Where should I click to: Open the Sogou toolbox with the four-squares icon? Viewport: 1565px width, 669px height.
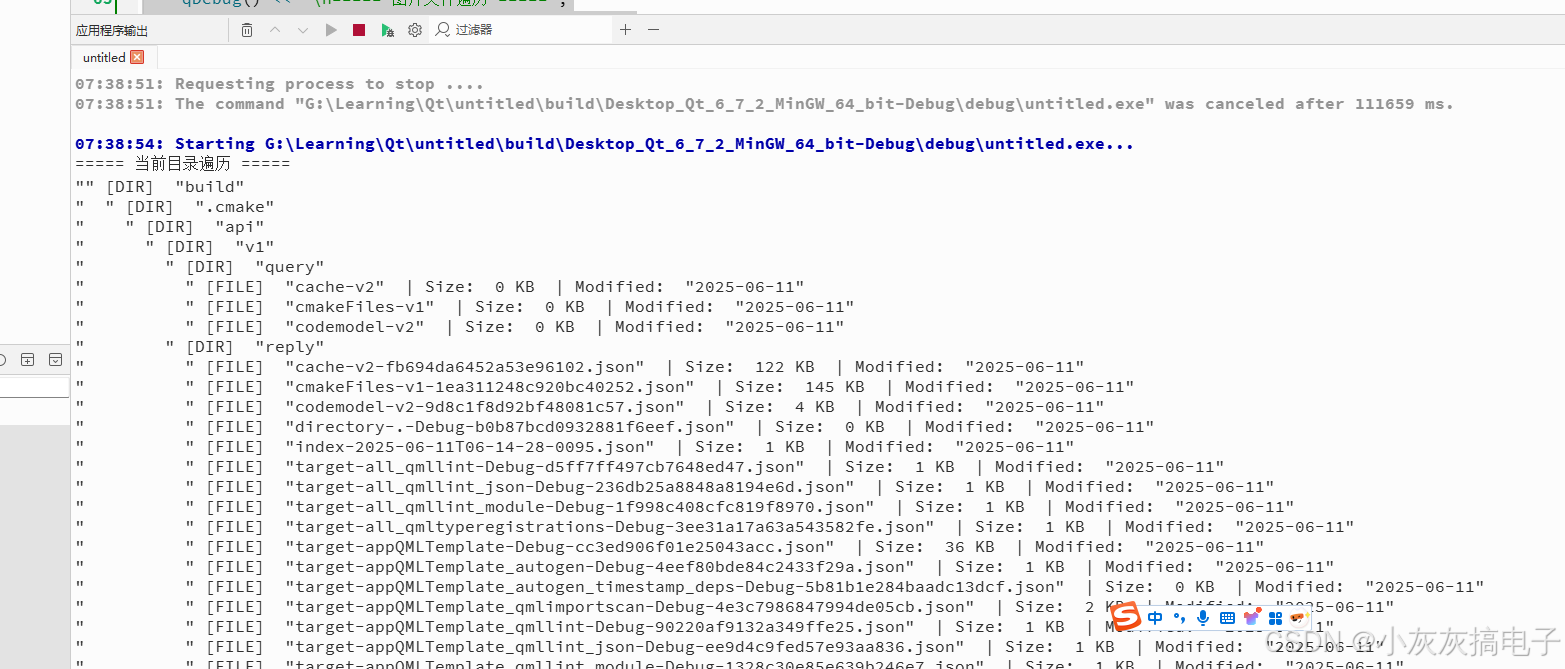point(1276,618)
